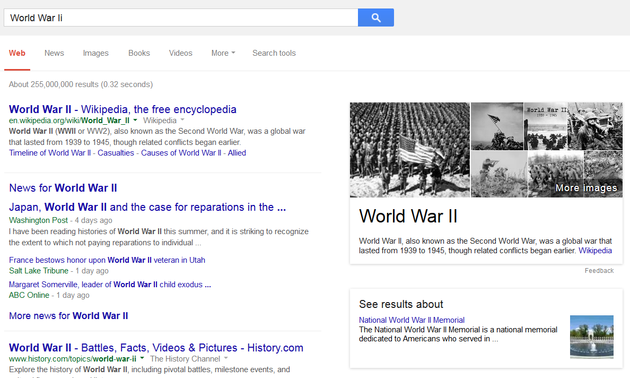Click the Salt Lake Tribune source label
Viewport: 630px width, 378px height.
[39, 271]
